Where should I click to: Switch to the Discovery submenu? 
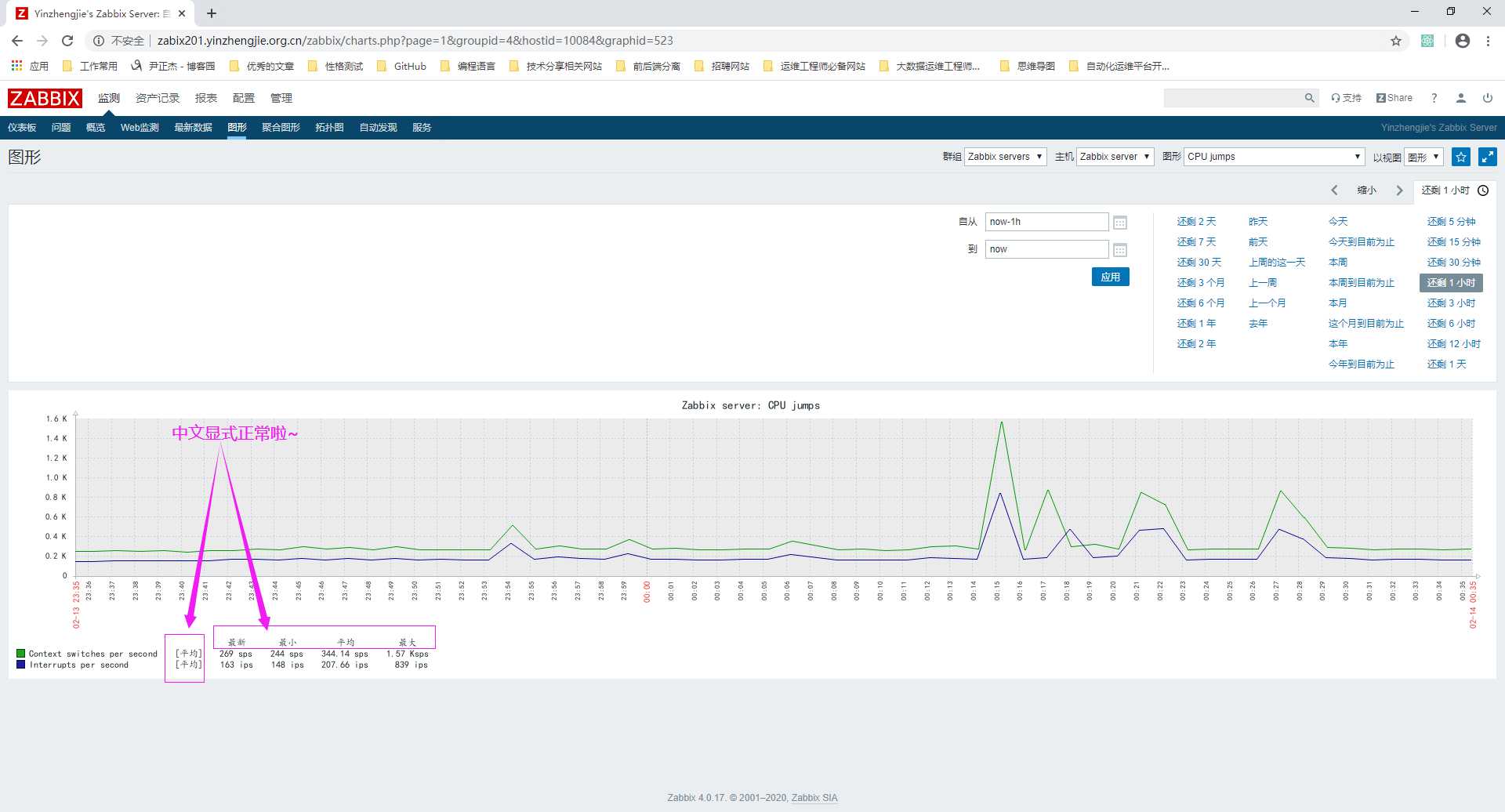[378, 128]
